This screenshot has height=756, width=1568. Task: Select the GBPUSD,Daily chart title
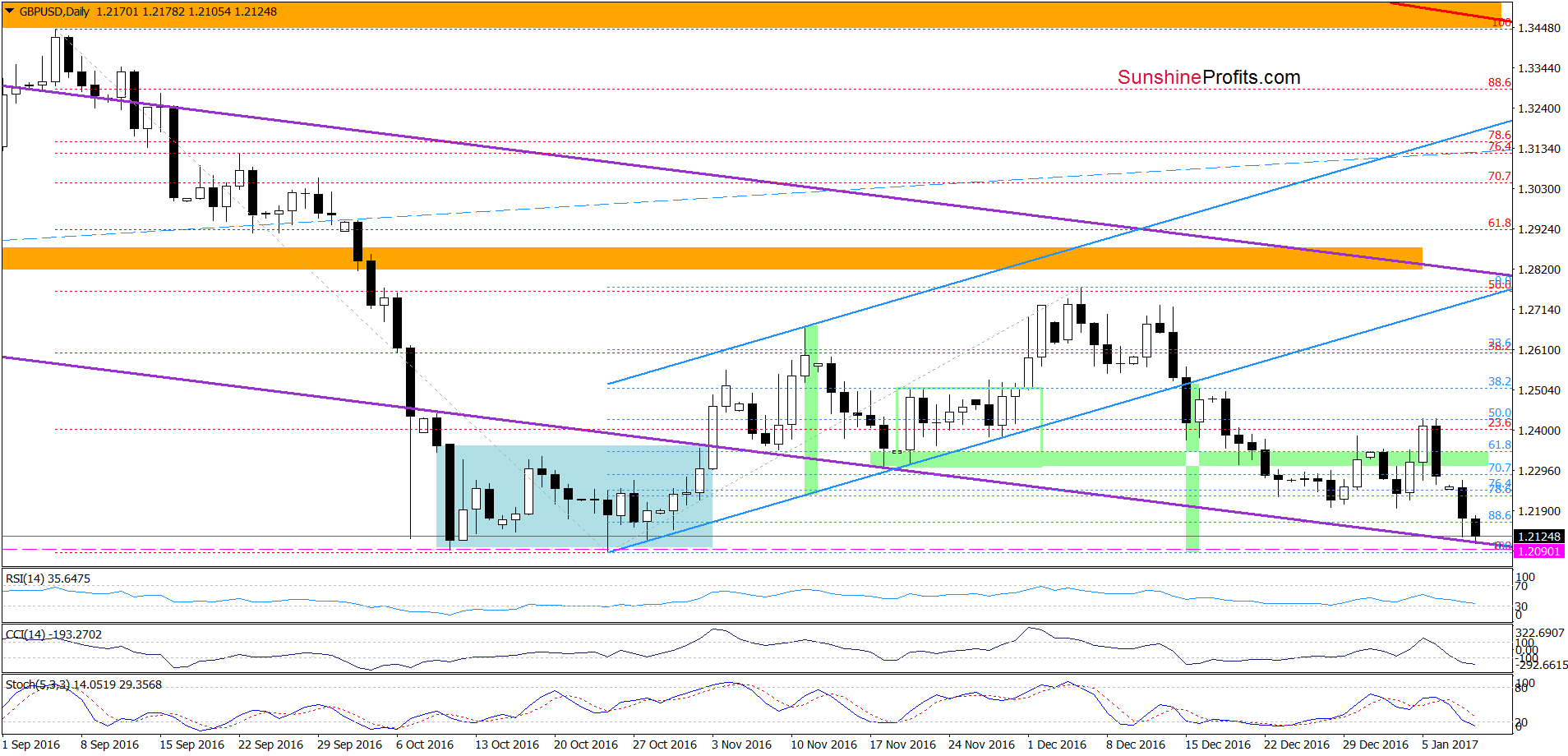(54, 12)
